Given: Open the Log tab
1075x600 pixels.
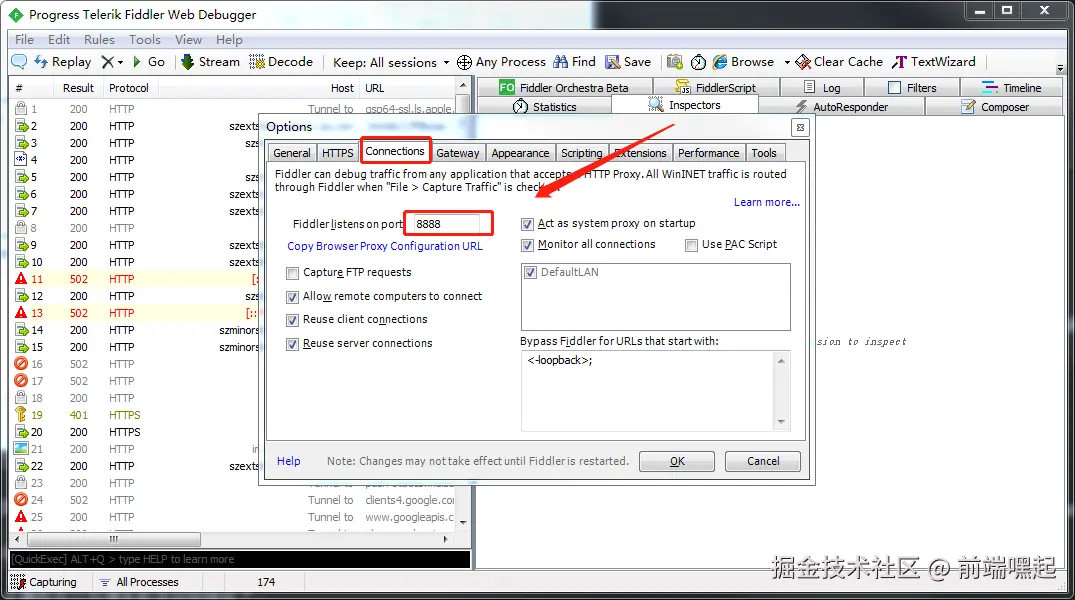Looking at the screenshot, I should coord(822,87).
